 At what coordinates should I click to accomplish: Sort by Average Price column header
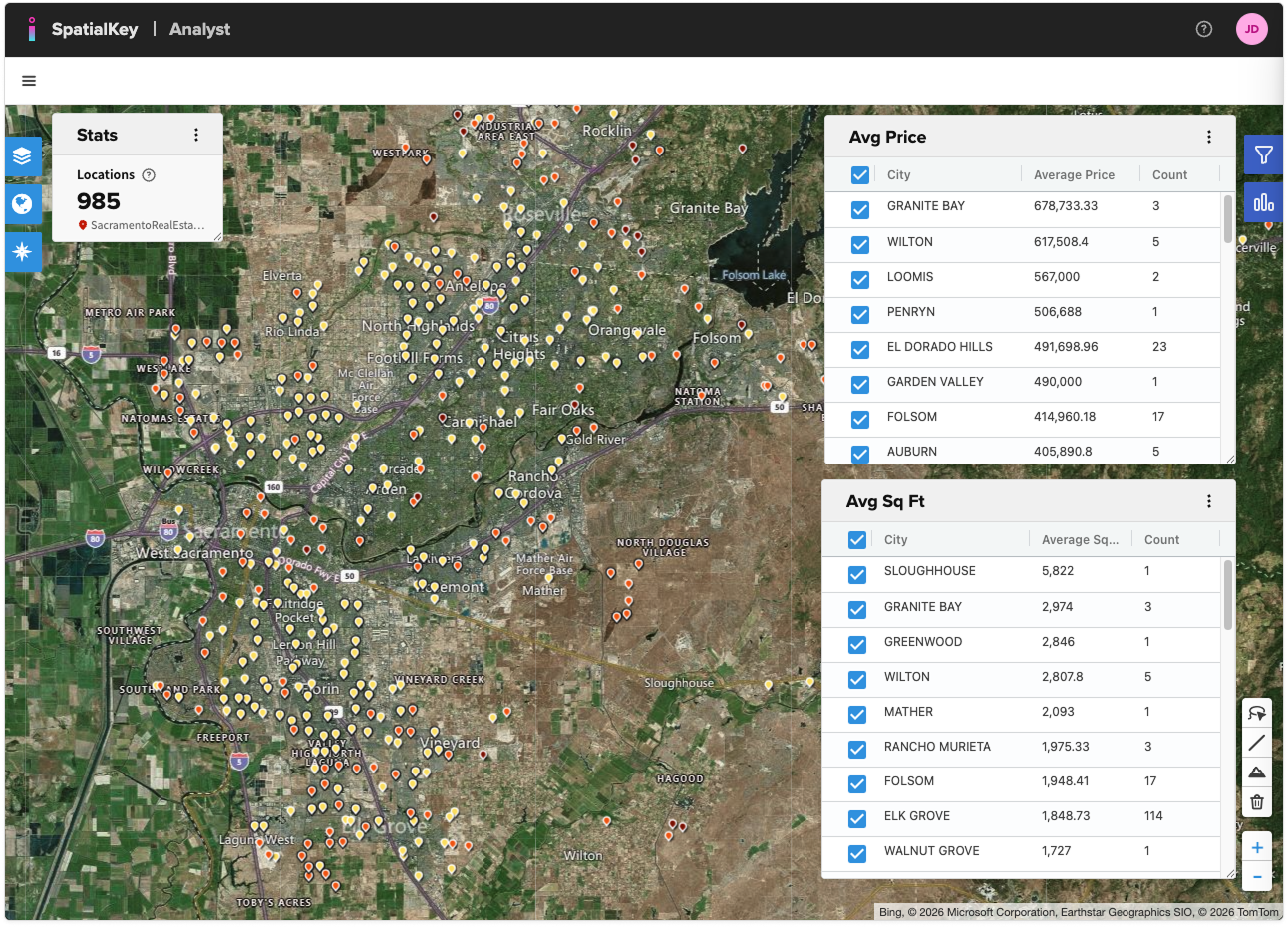point(1074,175)
